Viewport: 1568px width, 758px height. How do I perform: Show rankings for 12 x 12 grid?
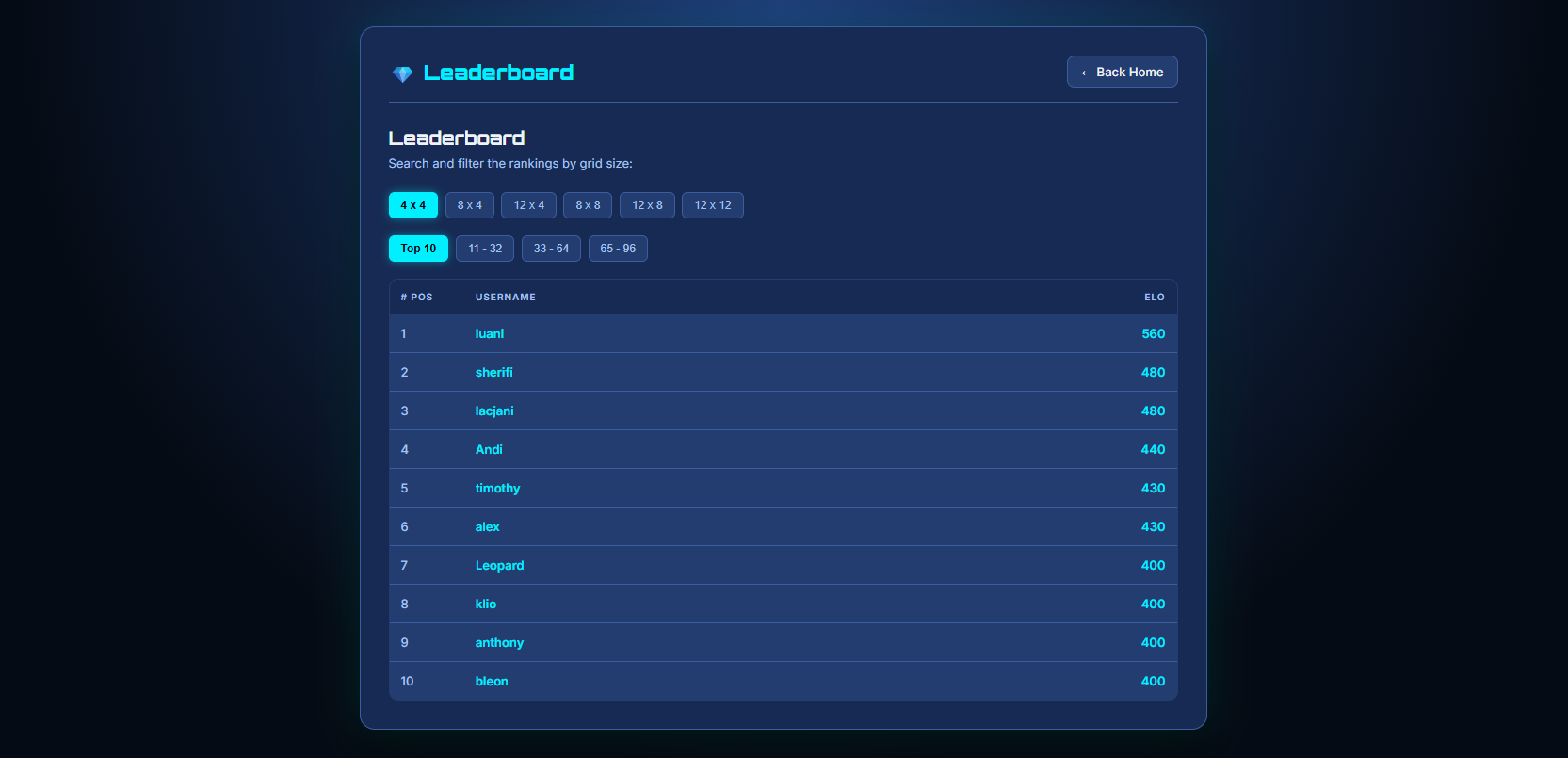(x=713, y=205)
